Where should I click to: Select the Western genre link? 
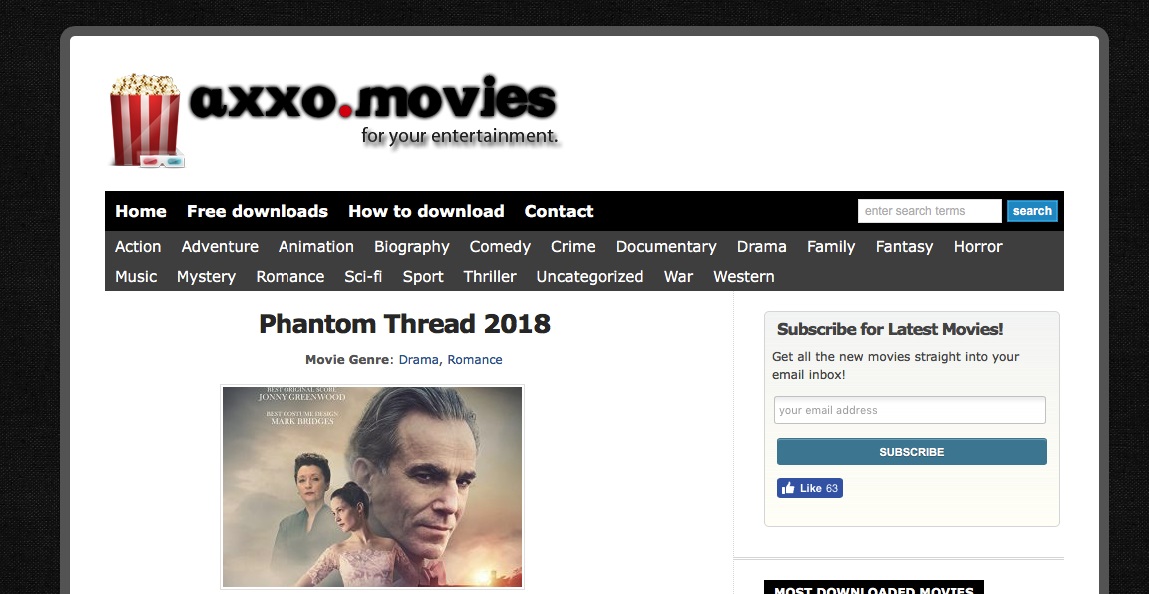point(744,277)
